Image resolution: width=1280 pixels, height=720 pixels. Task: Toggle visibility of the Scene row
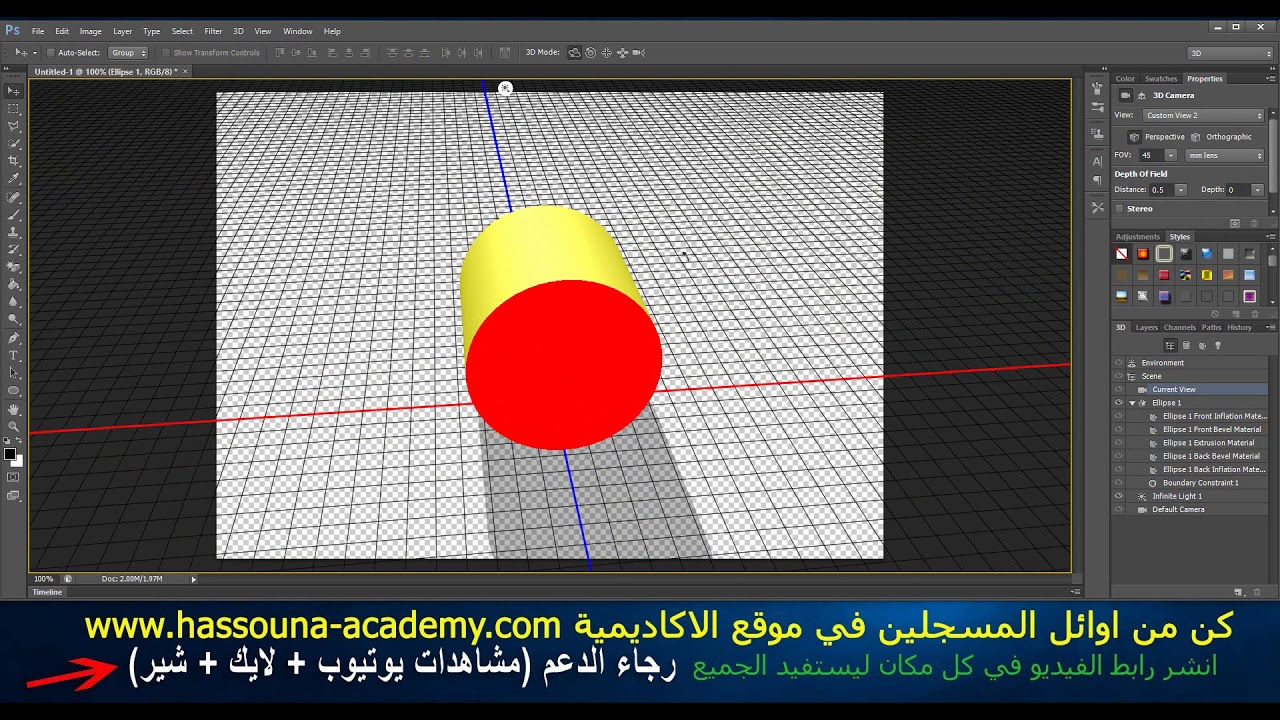point(1118,376)
